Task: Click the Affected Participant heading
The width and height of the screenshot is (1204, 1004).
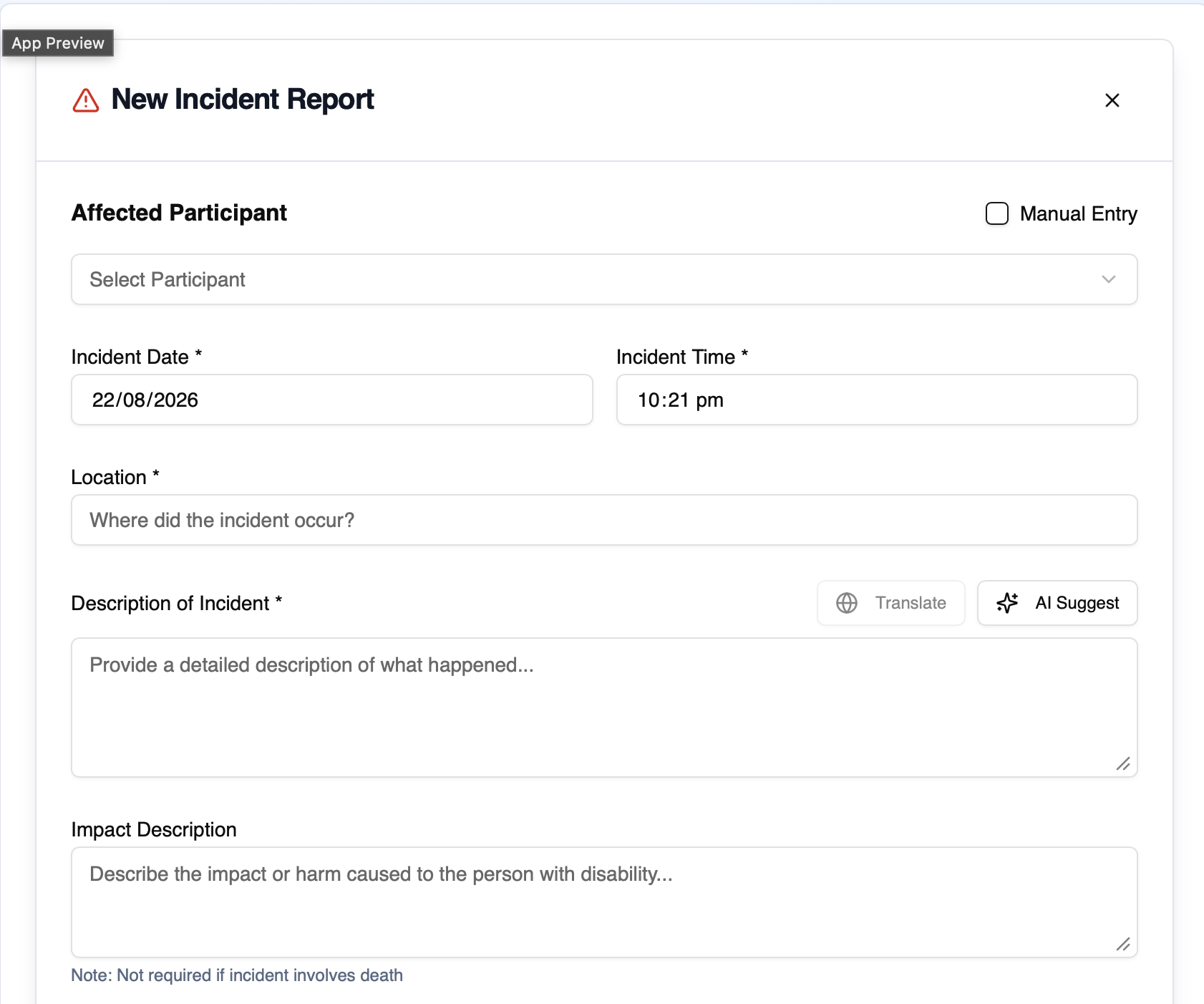Action: click(179, 213)
